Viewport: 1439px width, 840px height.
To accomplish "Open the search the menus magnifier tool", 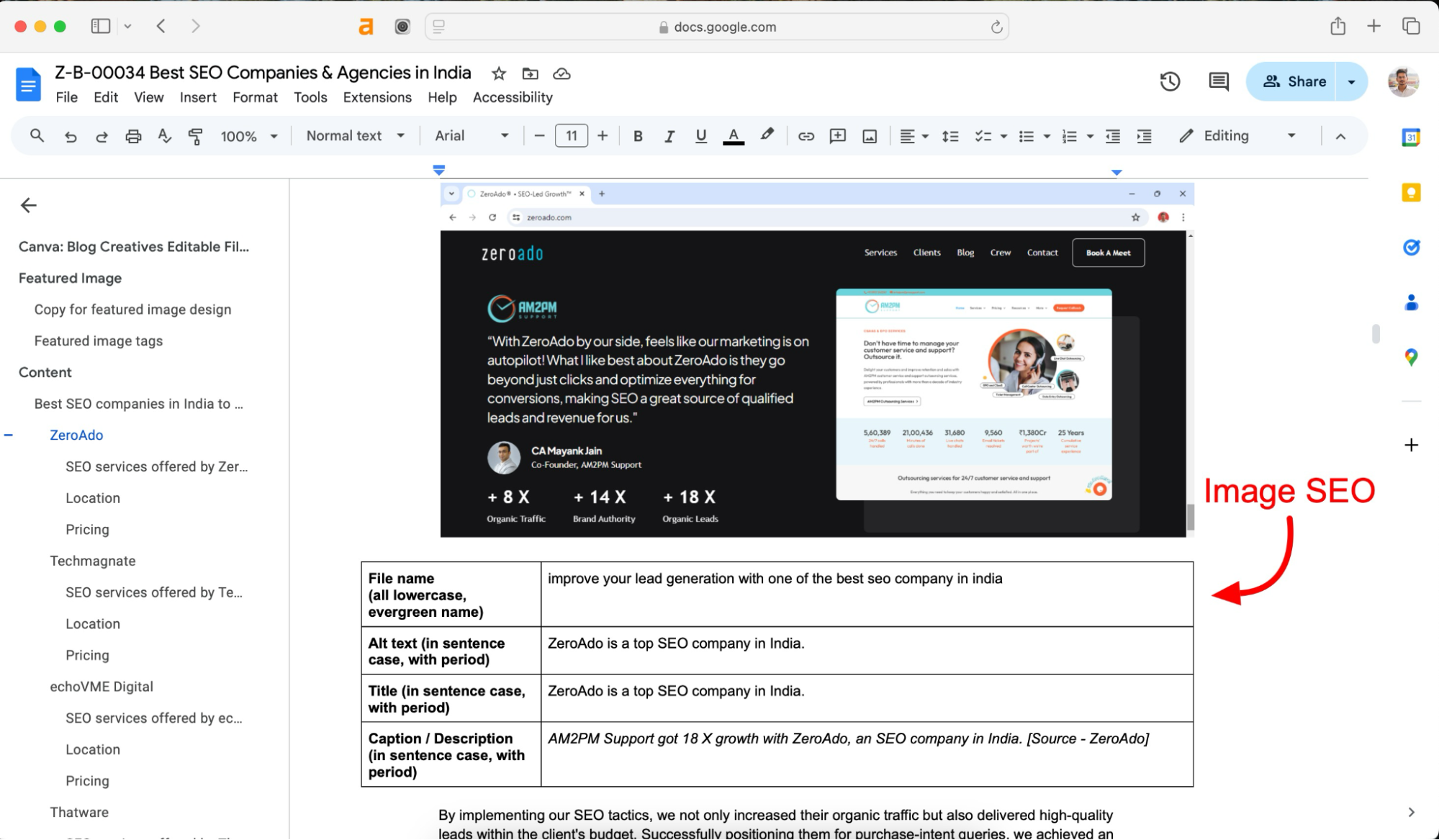I will [37, 135].
